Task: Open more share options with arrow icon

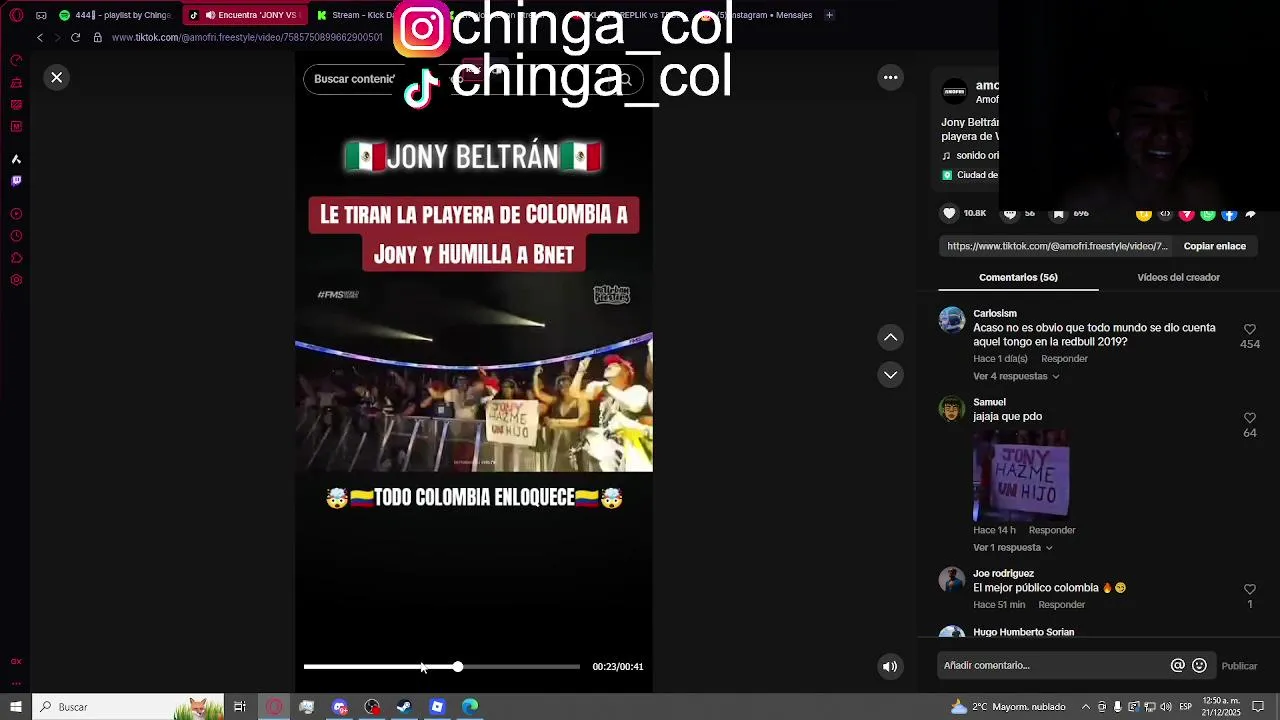Action: click(x=1250, y=214)
